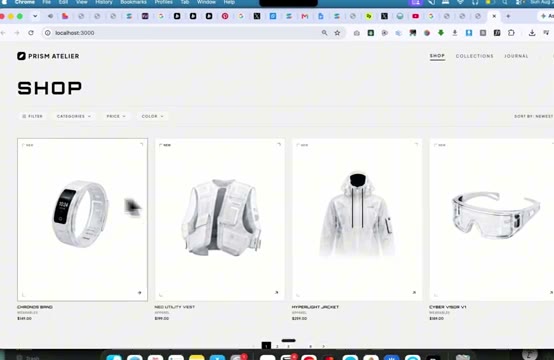Click the browser Back arrow
Screen dimensions: 554x360
coord(3,33)
